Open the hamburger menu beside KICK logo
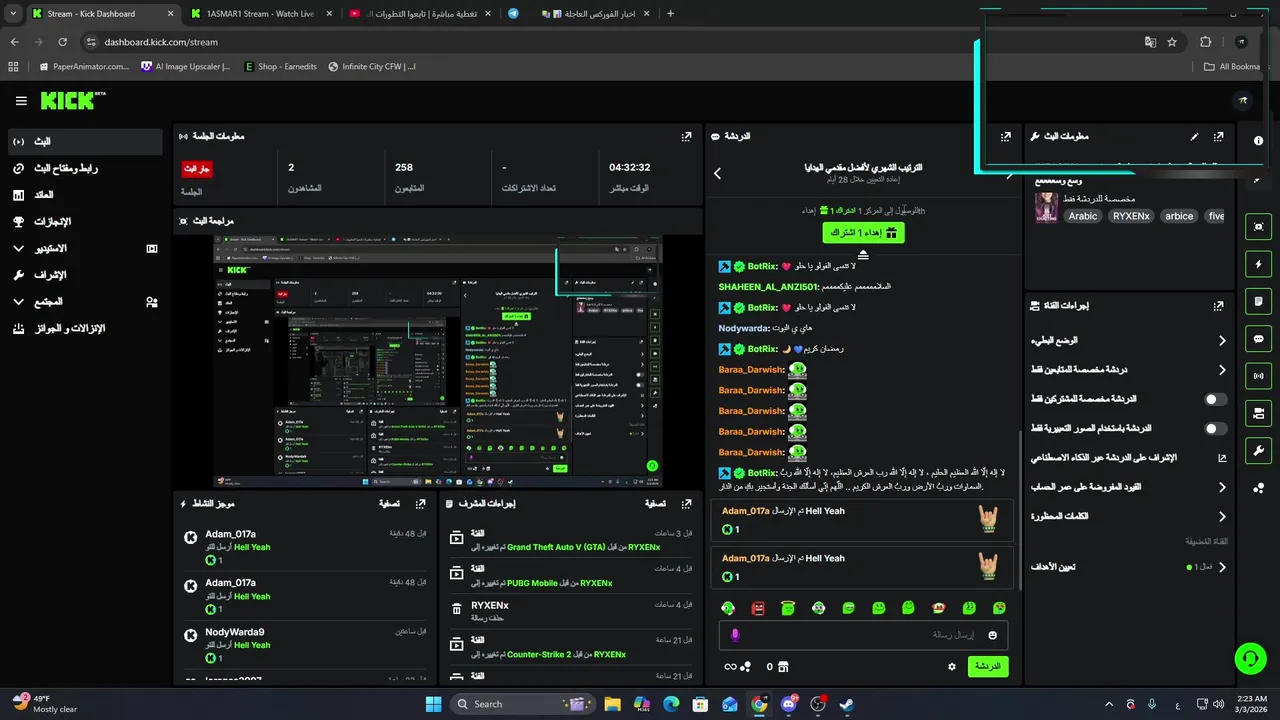 (x=21, y=101)
